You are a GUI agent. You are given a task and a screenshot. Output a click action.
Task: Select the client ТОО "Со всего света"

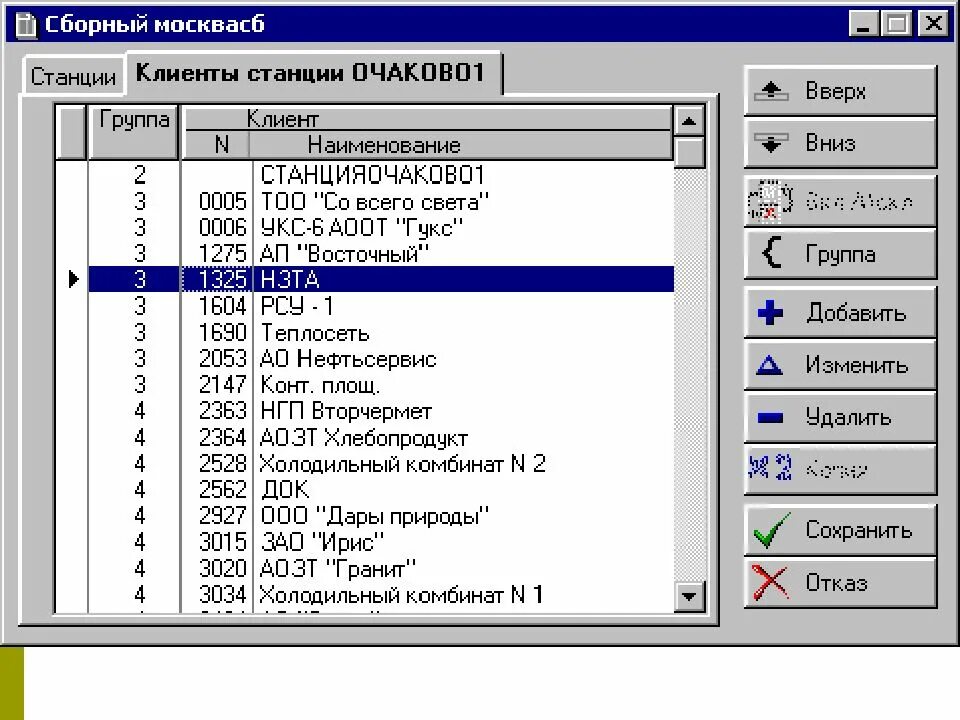pos(375,201)
